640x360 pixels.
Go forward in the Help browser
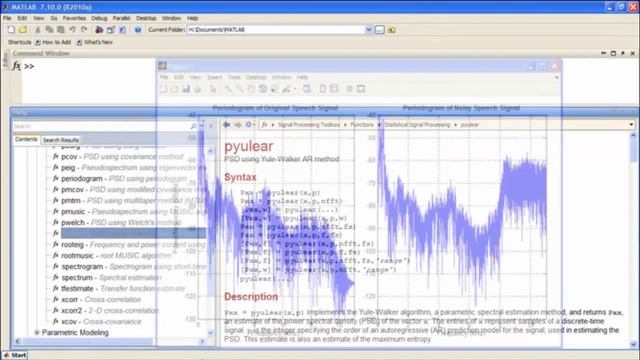click(x=238, y=125)
